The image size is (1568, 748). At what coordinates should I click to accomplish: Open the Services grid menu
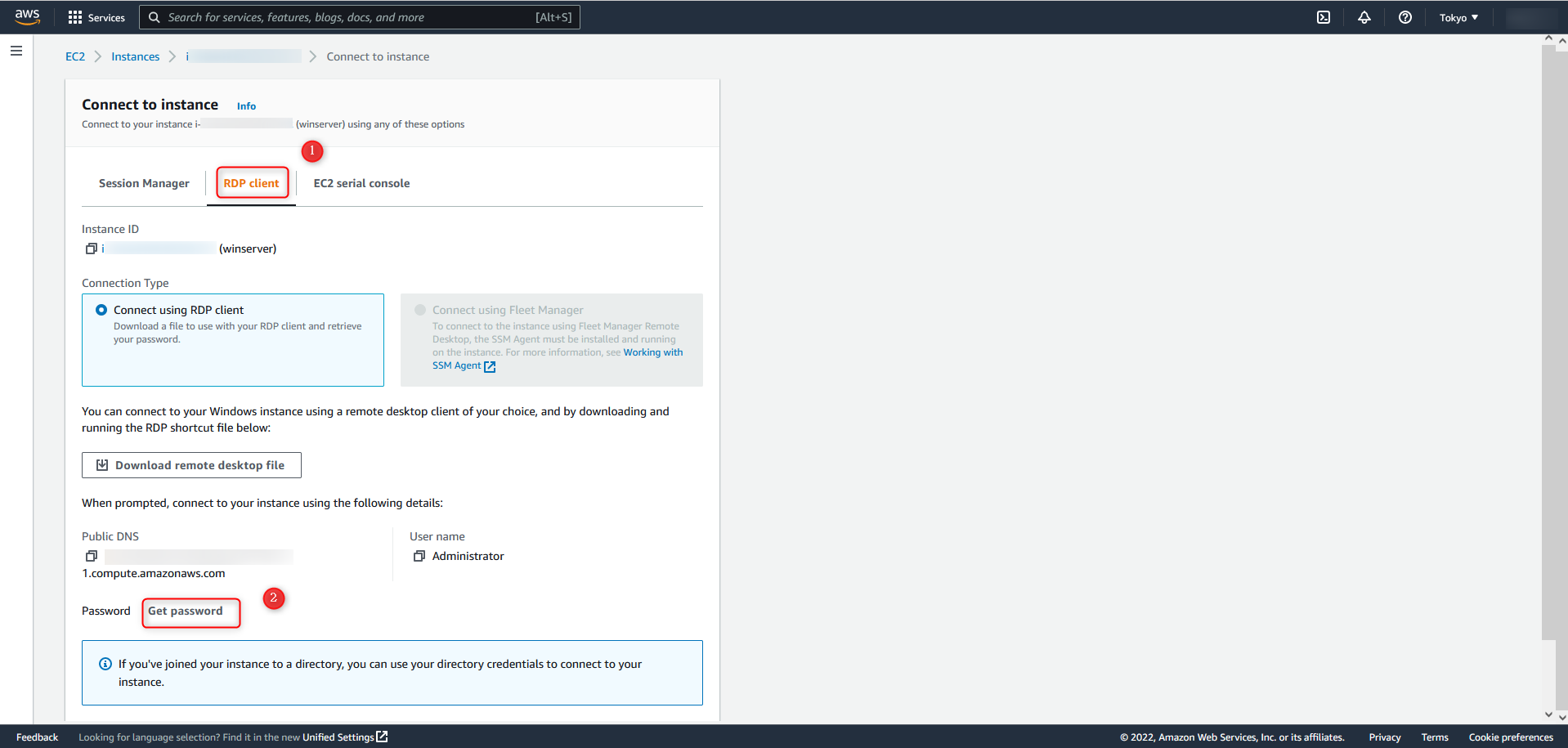click(75, 17)
